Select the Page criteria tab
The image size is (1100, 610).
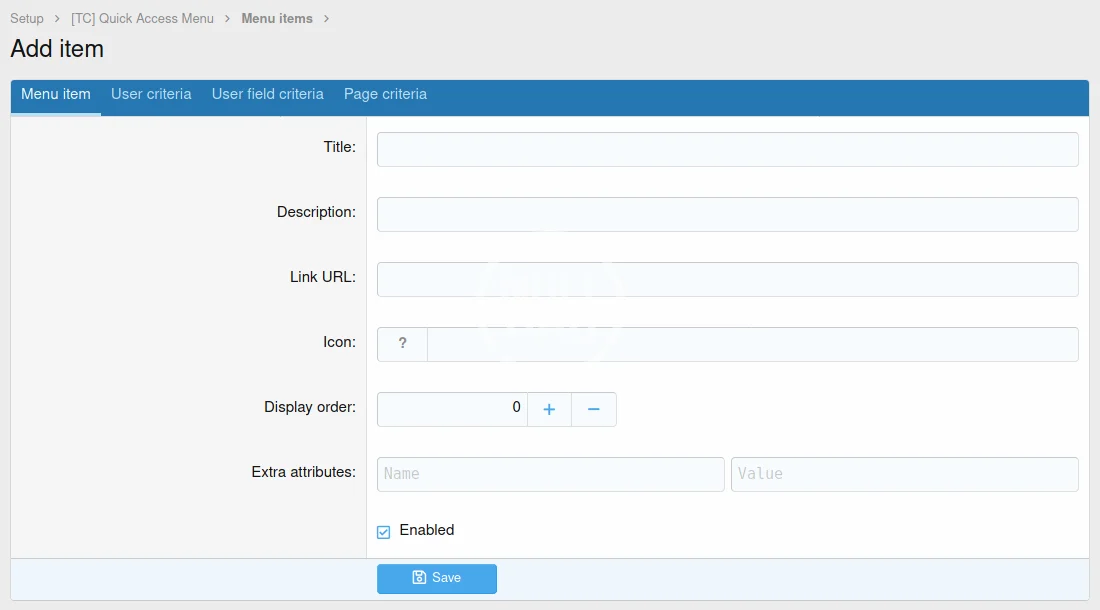[385, 94]
